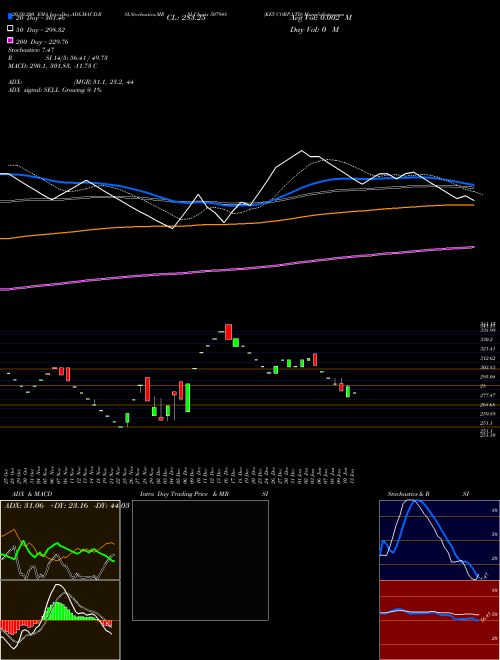This screenshot has height=660, width=500.
Task: Click the 'Stochastics: 7.47' readout
Action: pos(31,50)
